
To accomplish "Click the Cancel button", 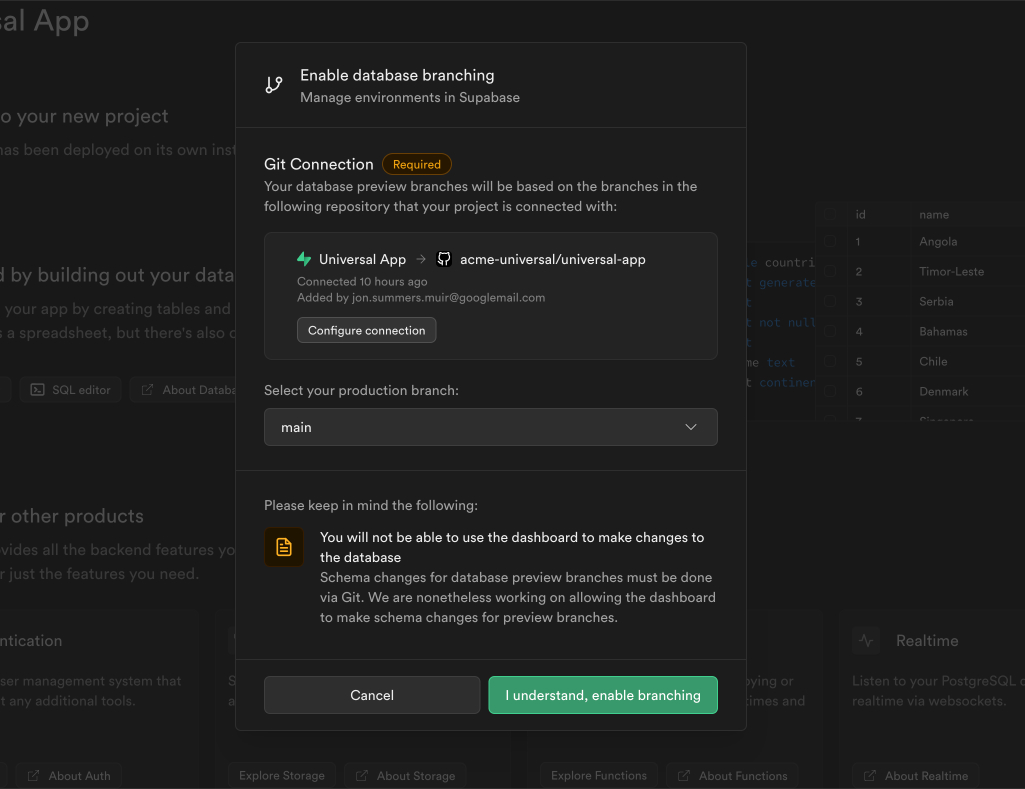I will coord(372,695).
